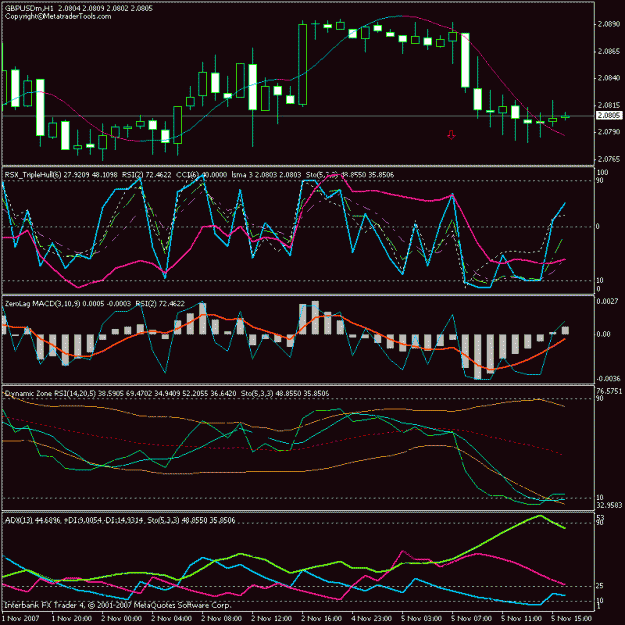Image resolution: width=625 pixels, height=625 pixels.
Task: Click the 2.0865 price axis label
Action: 609,51
